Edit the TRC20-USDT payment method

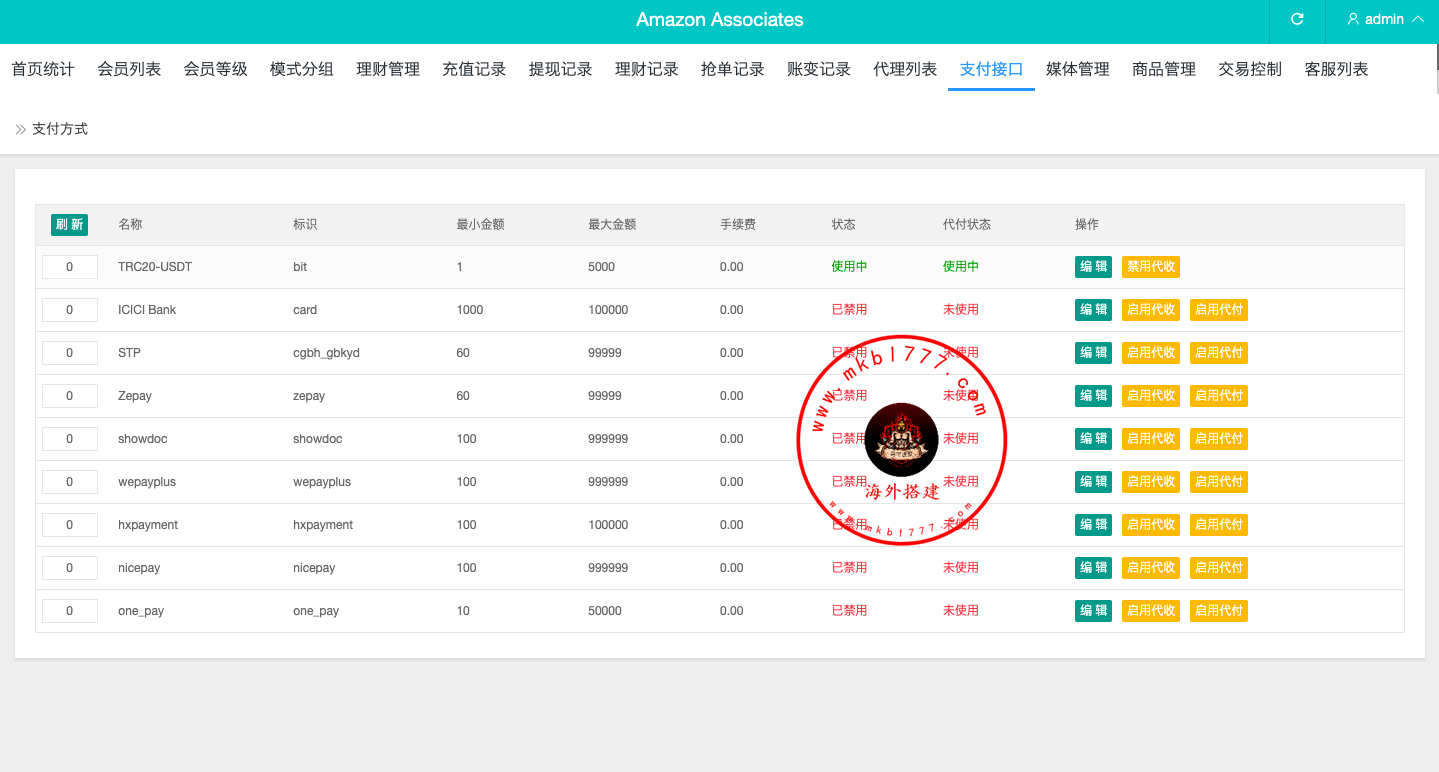click(1093, 267)
